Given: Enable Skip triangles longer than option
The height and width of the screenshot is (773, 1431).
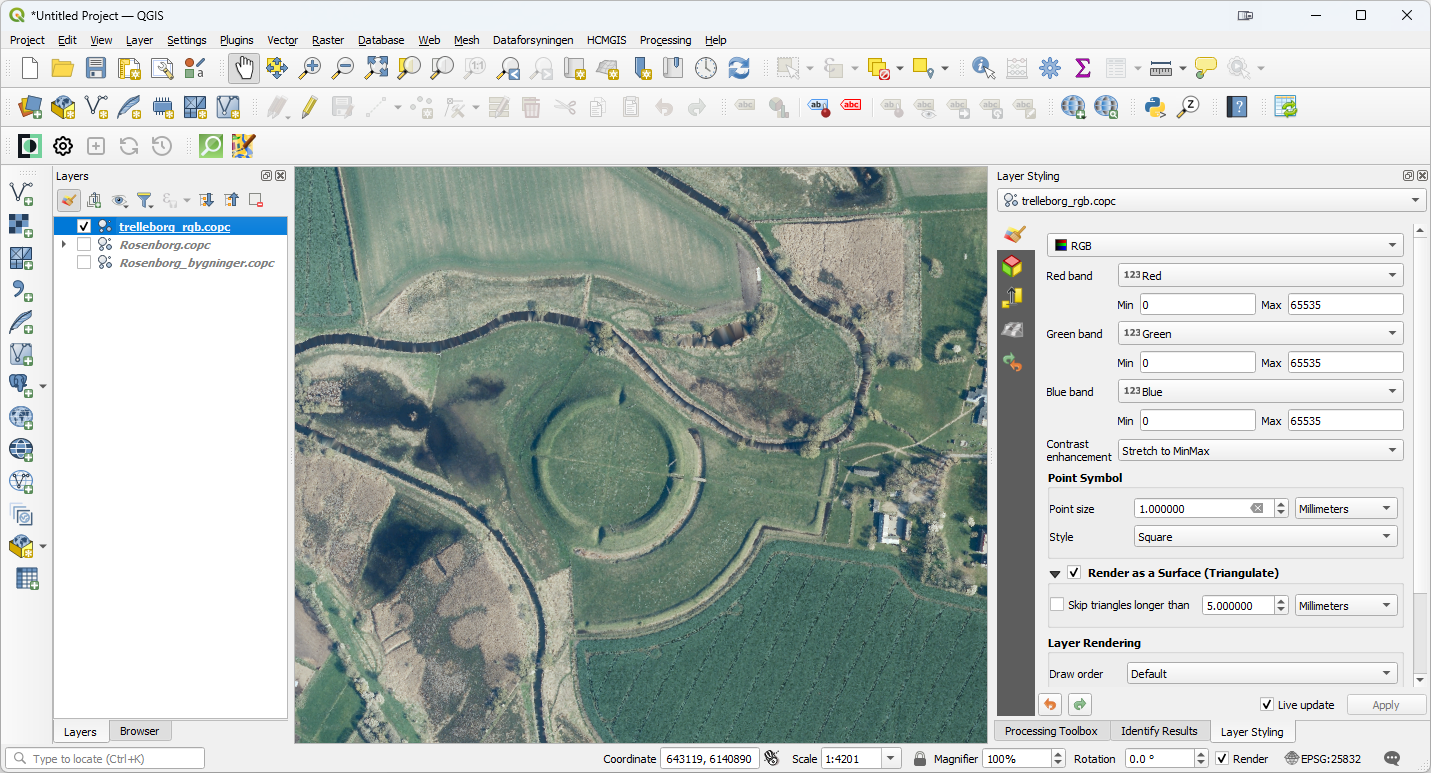Looking at the screenshot, I should (x=1057, y=605).
